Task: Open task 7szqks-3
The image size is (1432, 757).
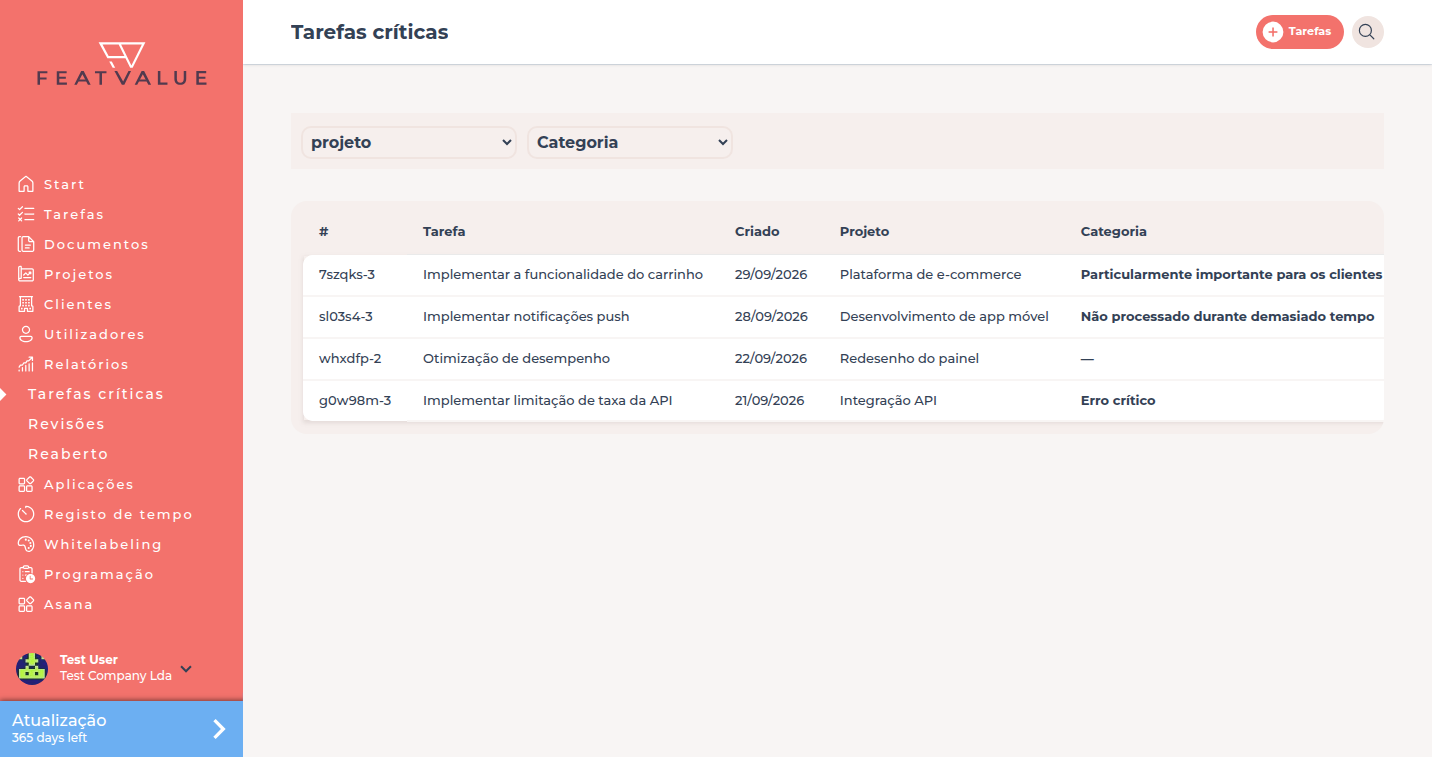Action: [347, 274]
